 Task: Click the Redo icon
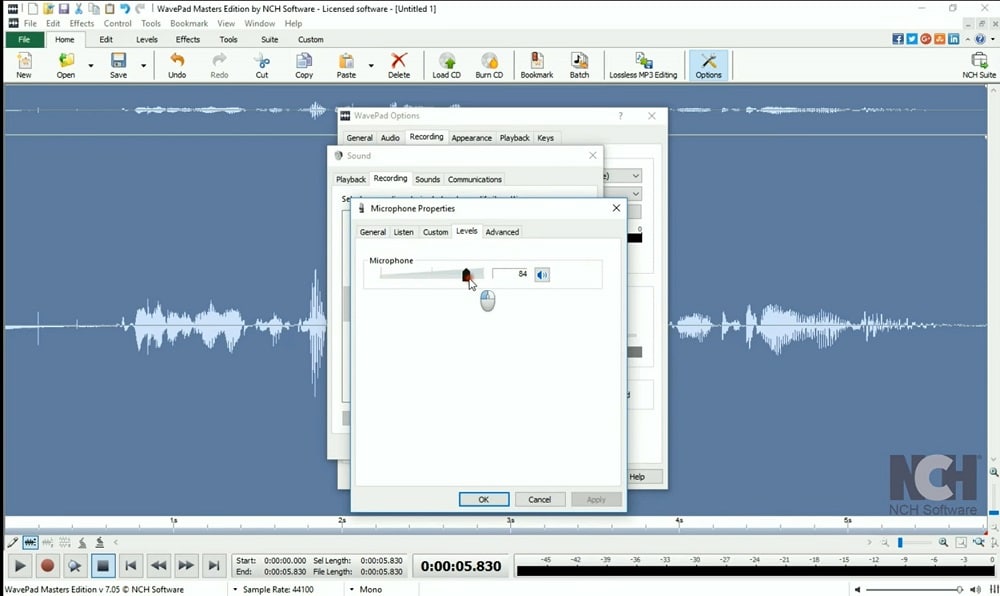coord(219,65)
